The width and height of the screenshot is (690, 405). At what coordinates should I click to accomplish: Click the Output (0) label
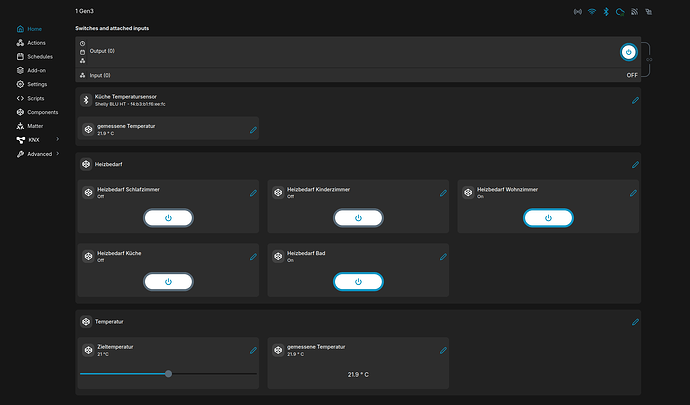pyautogui.click(x=102, y=51)
